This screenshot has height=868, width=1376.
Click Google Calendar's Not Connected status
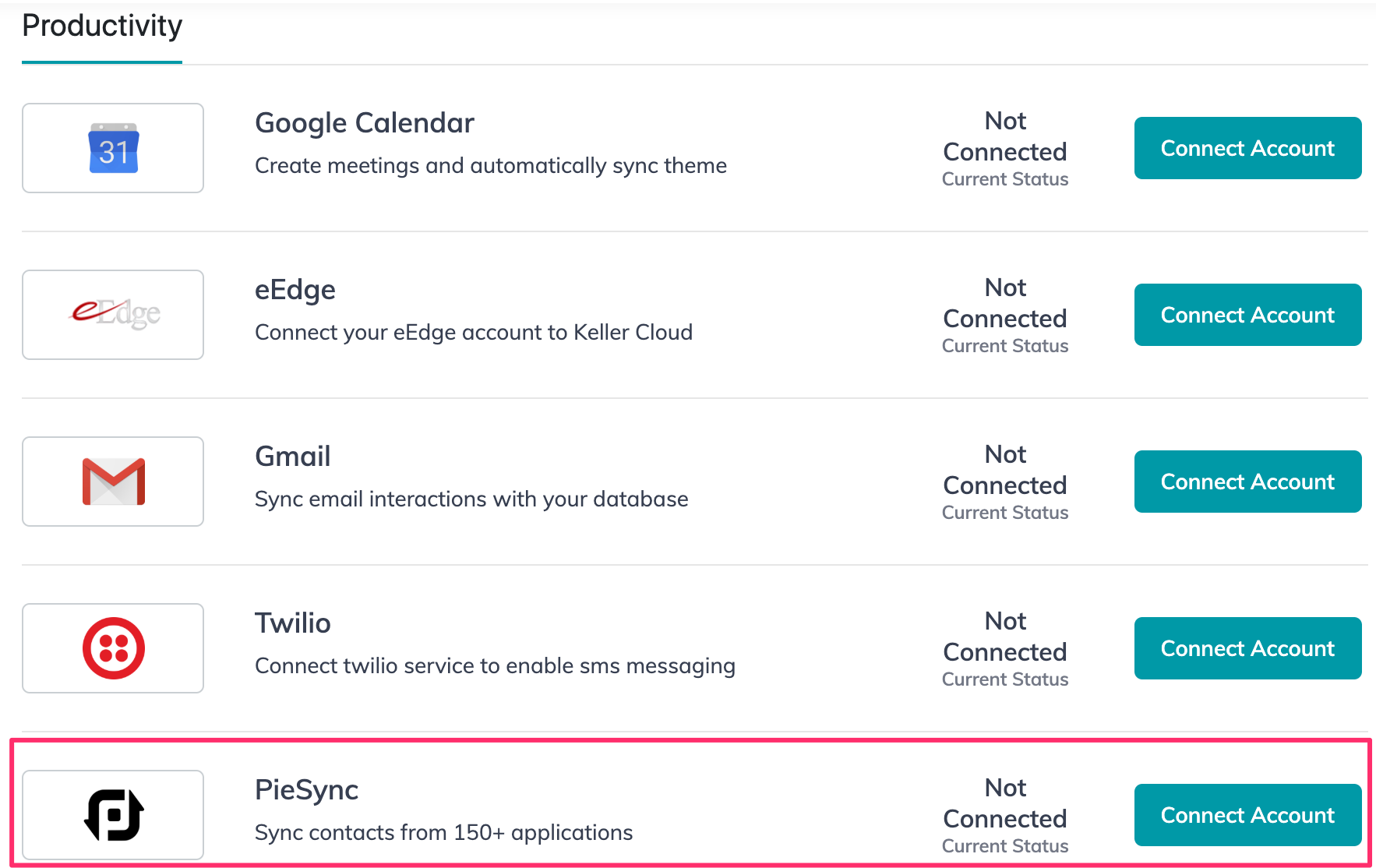tap(1005, 136)
